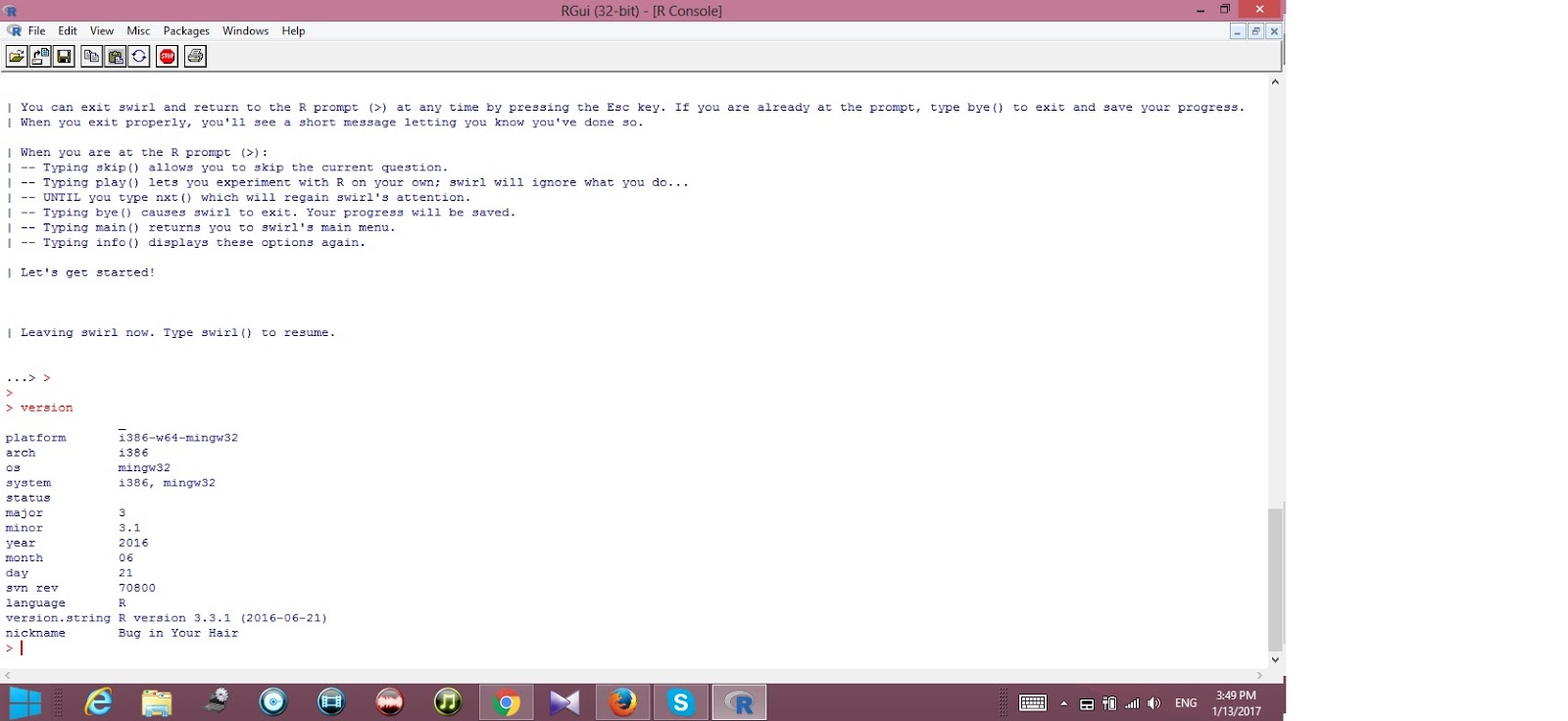
Task: Open the Misc menu
Action: [x=138, y=31]
